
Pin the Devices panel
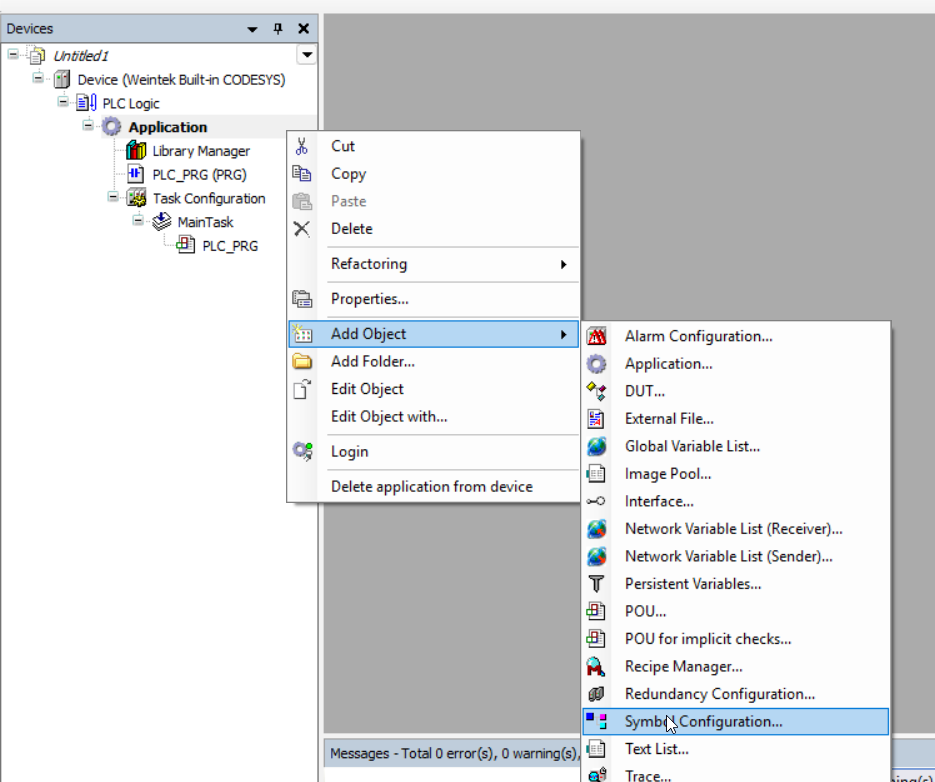[278, 29]
